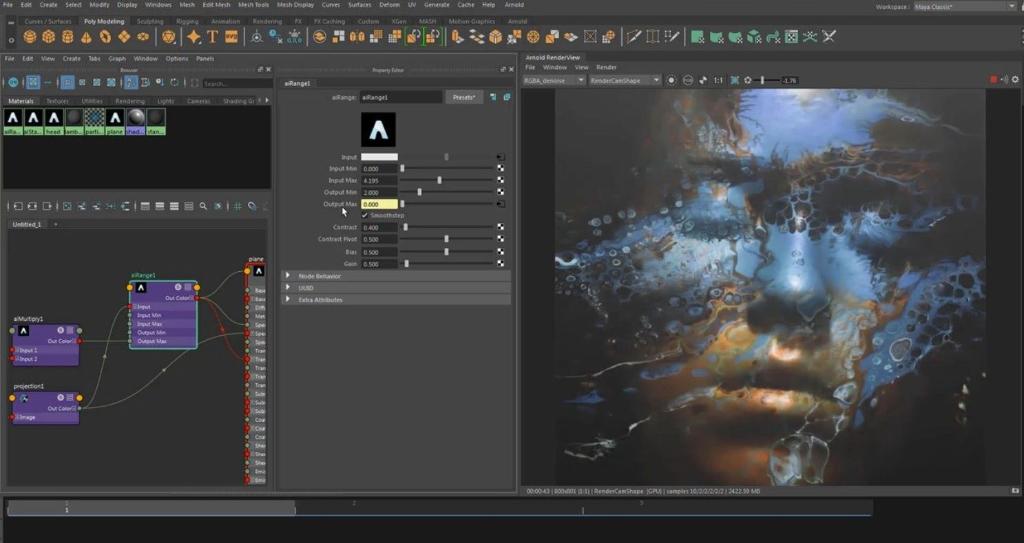The height and width of the screenshot is (543, 1024).
Task: Click the map button for Input Min
Action: (x=500, y=169)
